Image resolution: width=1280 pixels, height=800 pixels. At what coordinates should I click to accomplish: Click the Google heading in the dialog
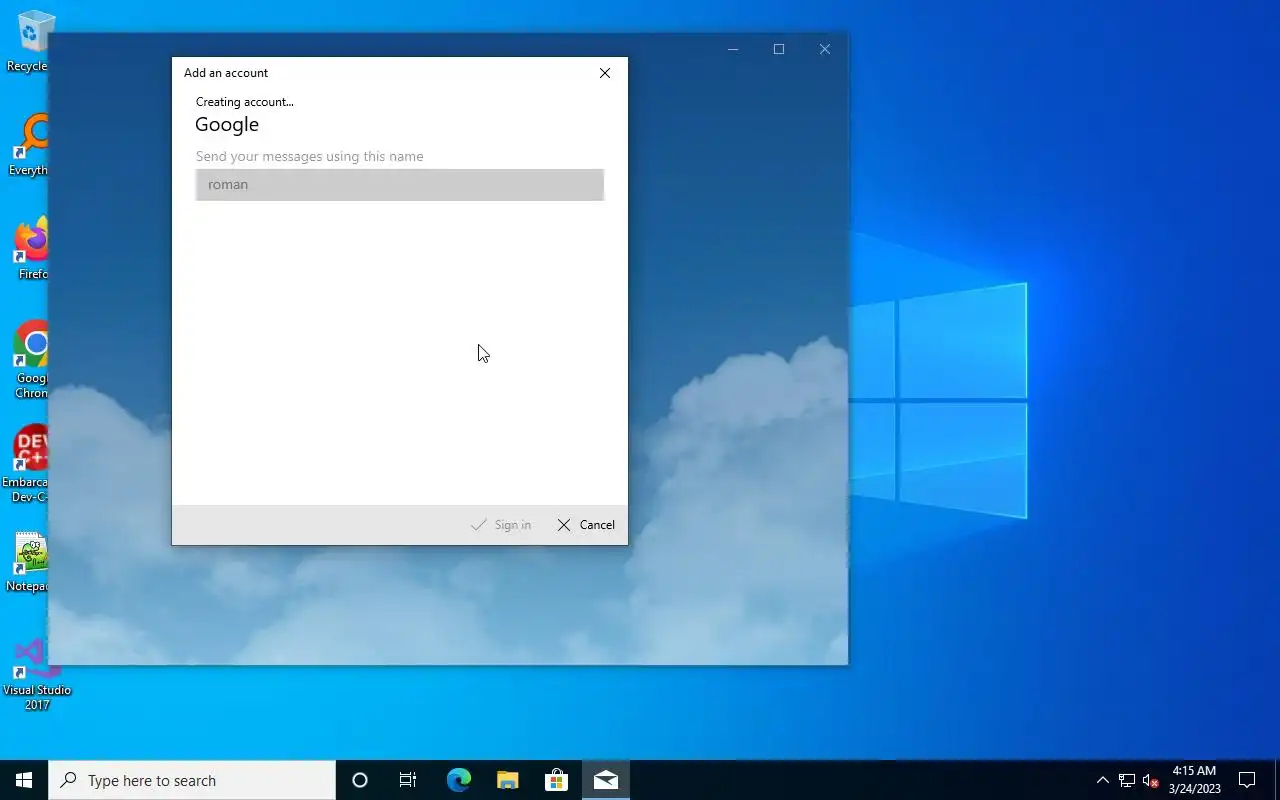click(227, 125)
